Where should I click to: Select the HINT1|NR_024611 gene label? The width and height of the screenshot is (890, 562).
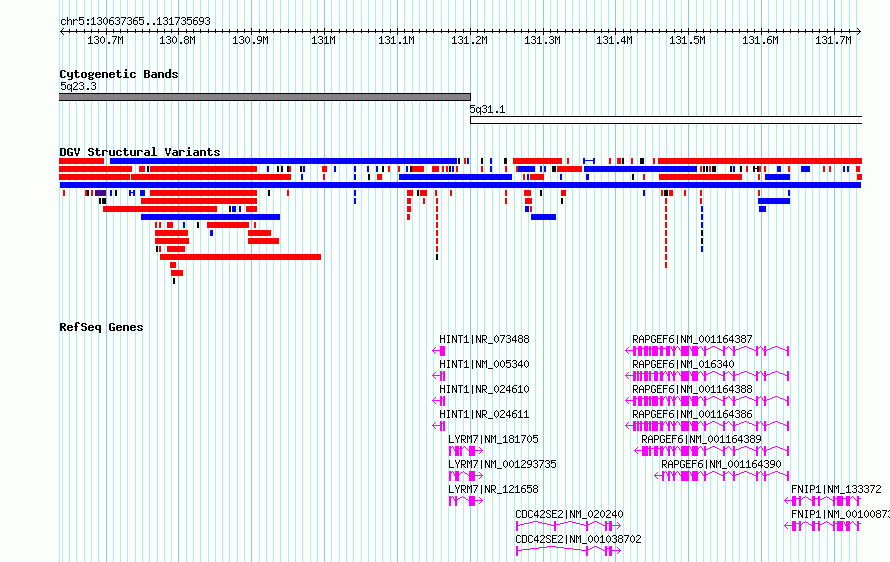[x=484, y=414]
